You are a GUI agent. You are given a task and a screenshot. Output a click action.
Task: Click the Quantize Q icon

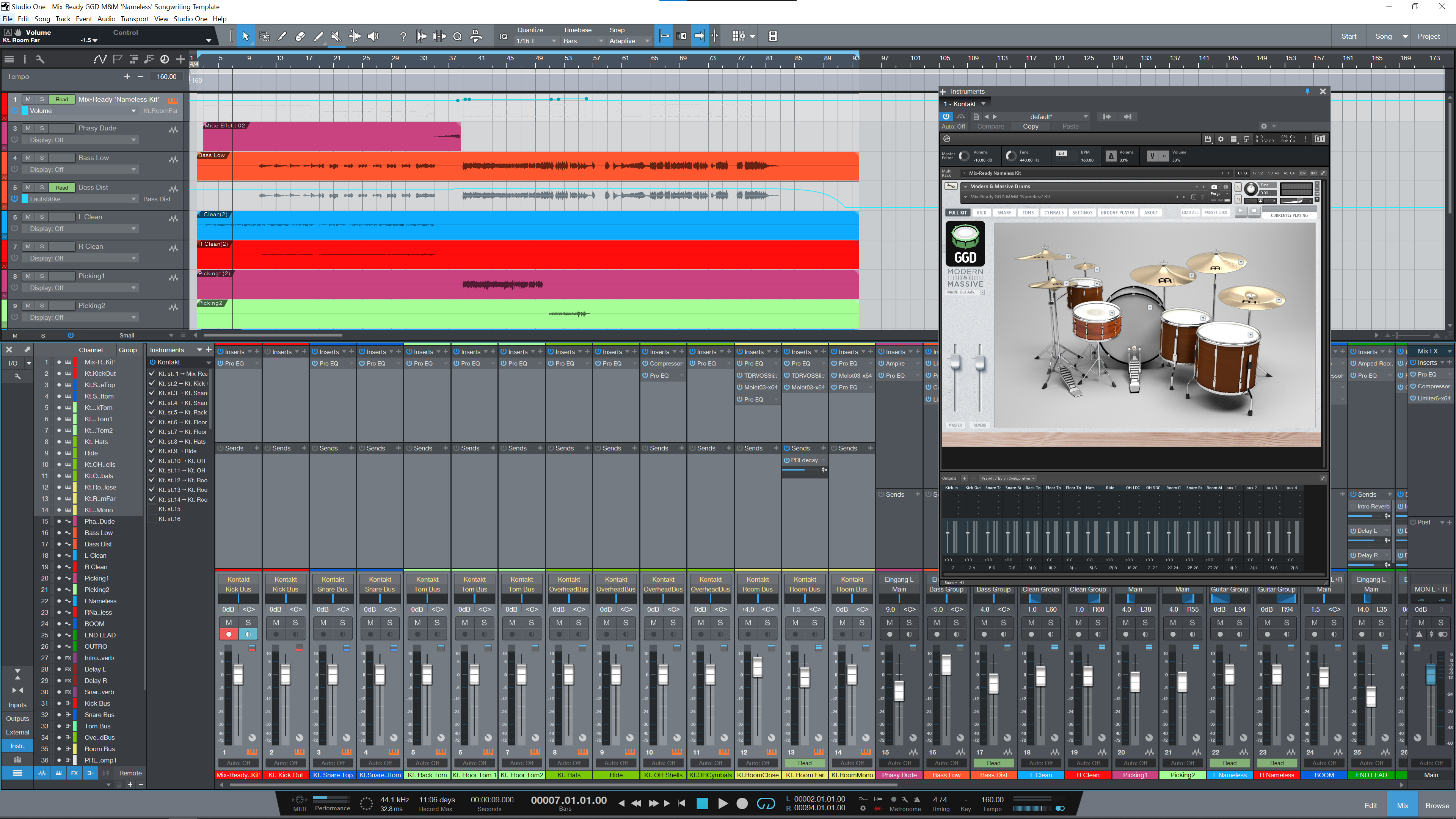click(x=457, y=36)
